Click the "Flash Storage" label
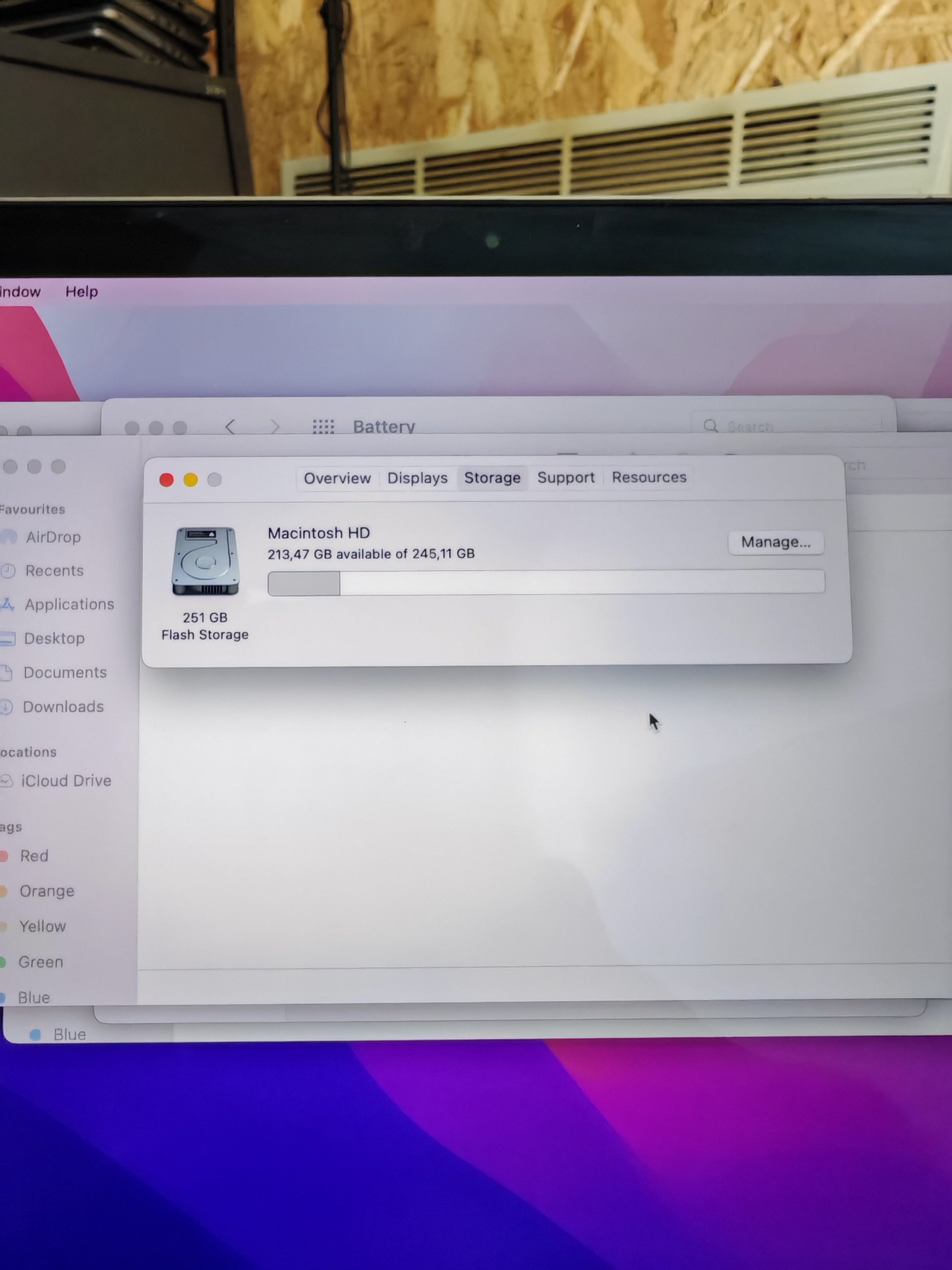The height and width of the screenshot is (1270, 952). click(205, 635)
